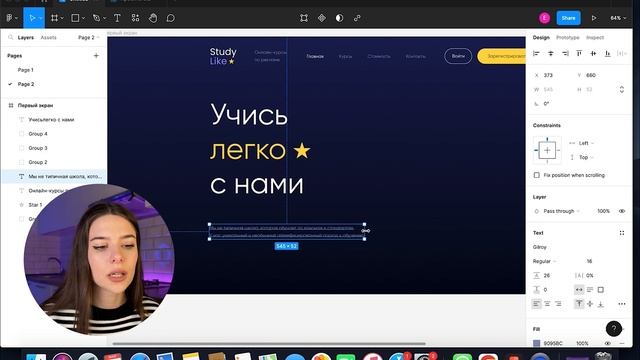Click the contrast mask icon in toolbar
640x360 pixels.
tap(339, 18)
